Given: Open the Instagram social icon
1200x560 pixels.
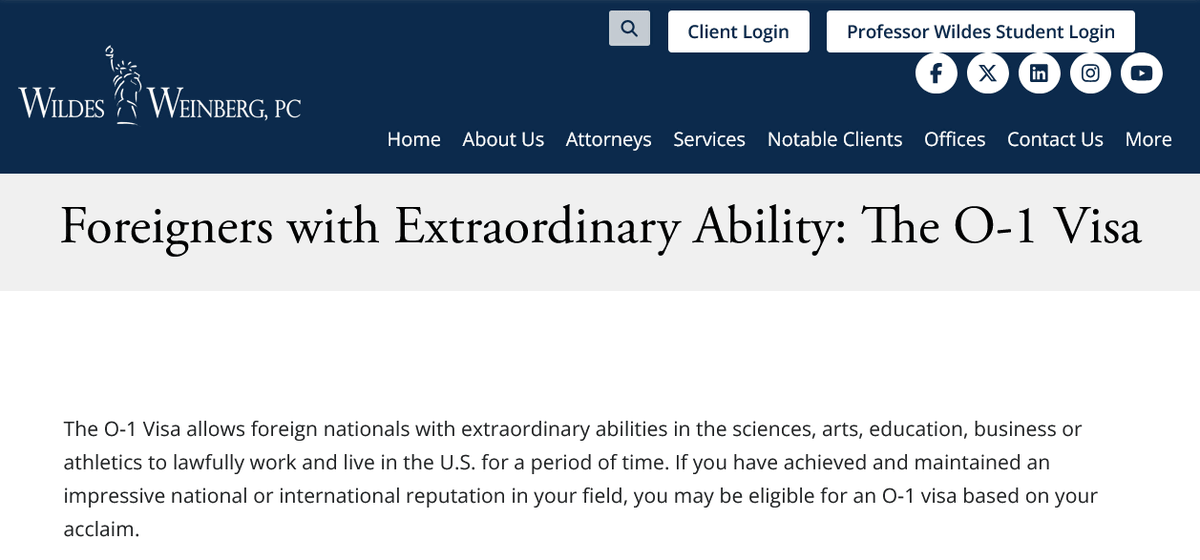Looking at the screenshot, I should [1090, 73].
